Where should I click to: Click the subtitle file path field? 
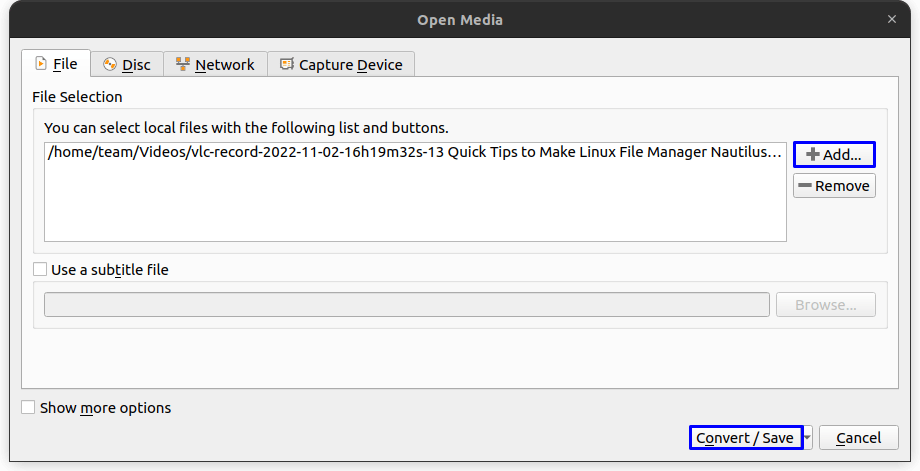pyautogui.click(x=406, y=305)
